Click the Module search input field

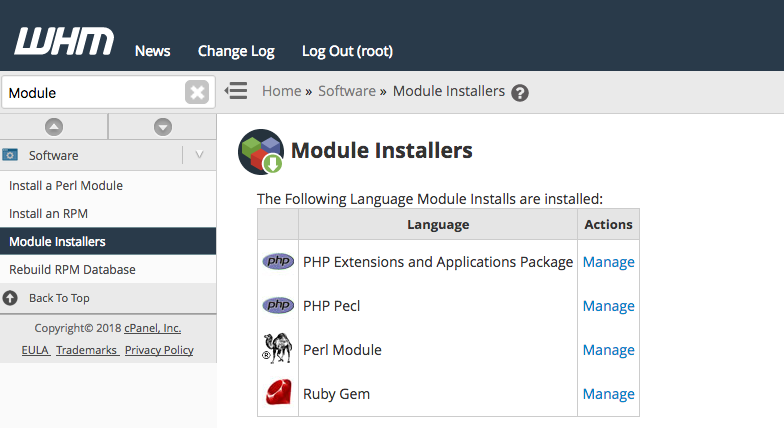click(92, 92)
